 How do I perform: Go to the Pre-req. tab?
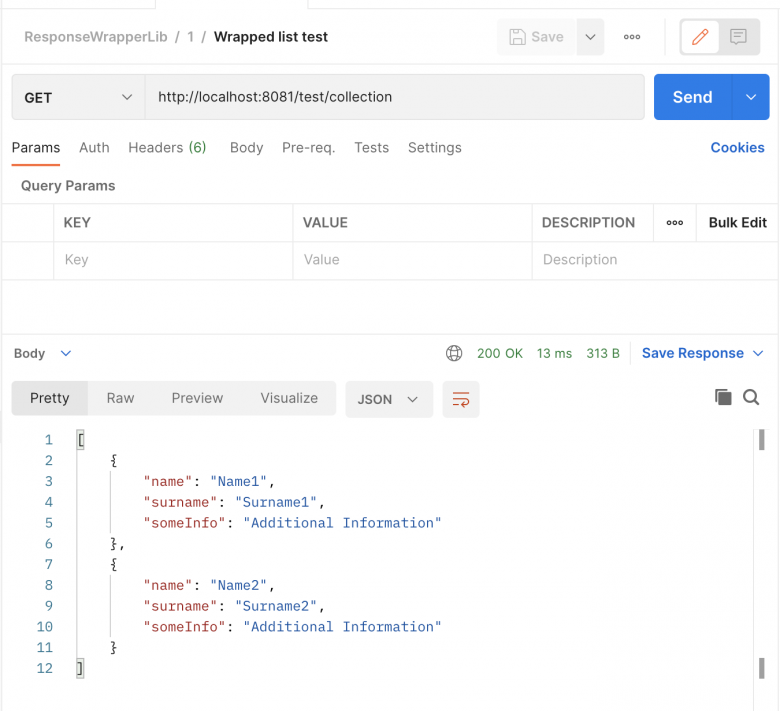pos(308,148)
